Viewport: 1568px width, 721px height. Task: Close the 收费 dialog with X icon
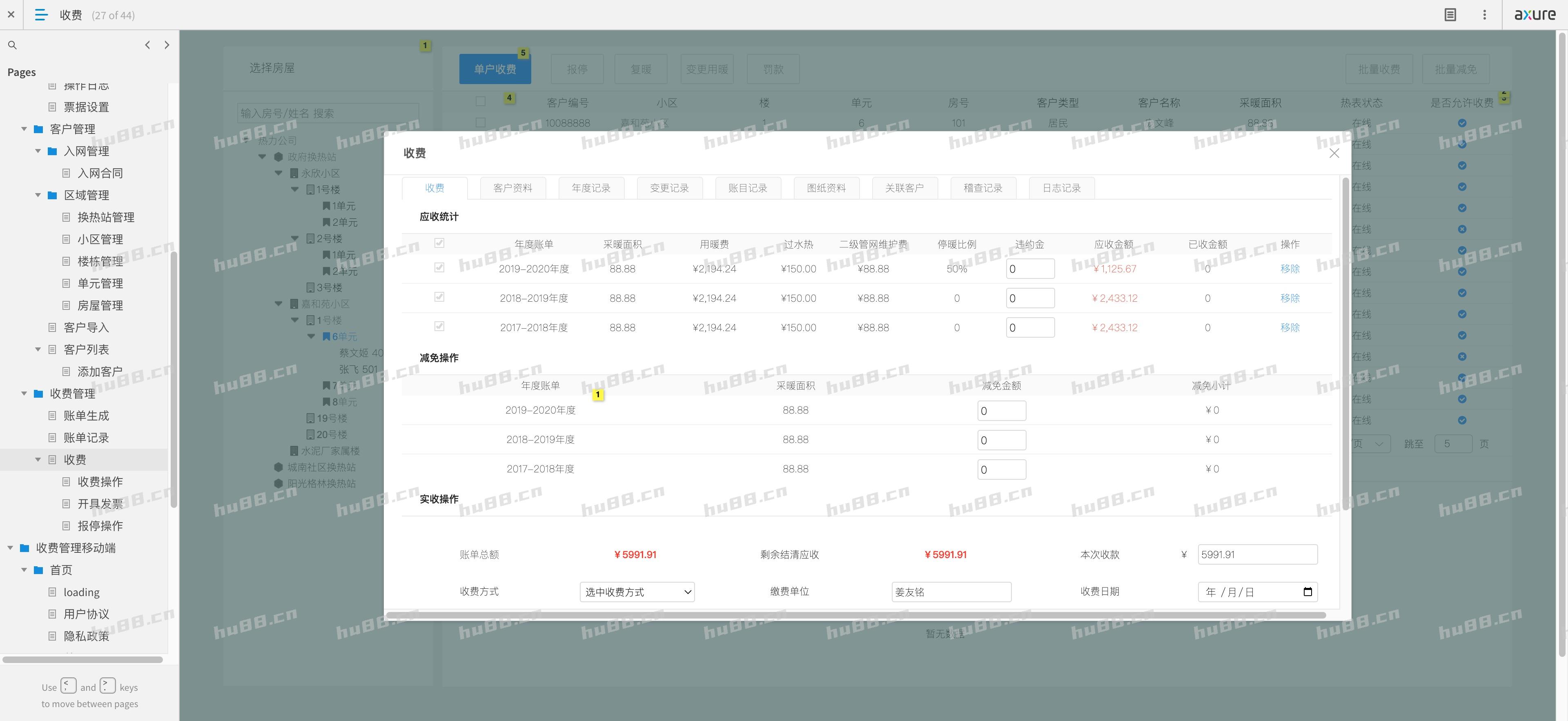click(1334, 154)
